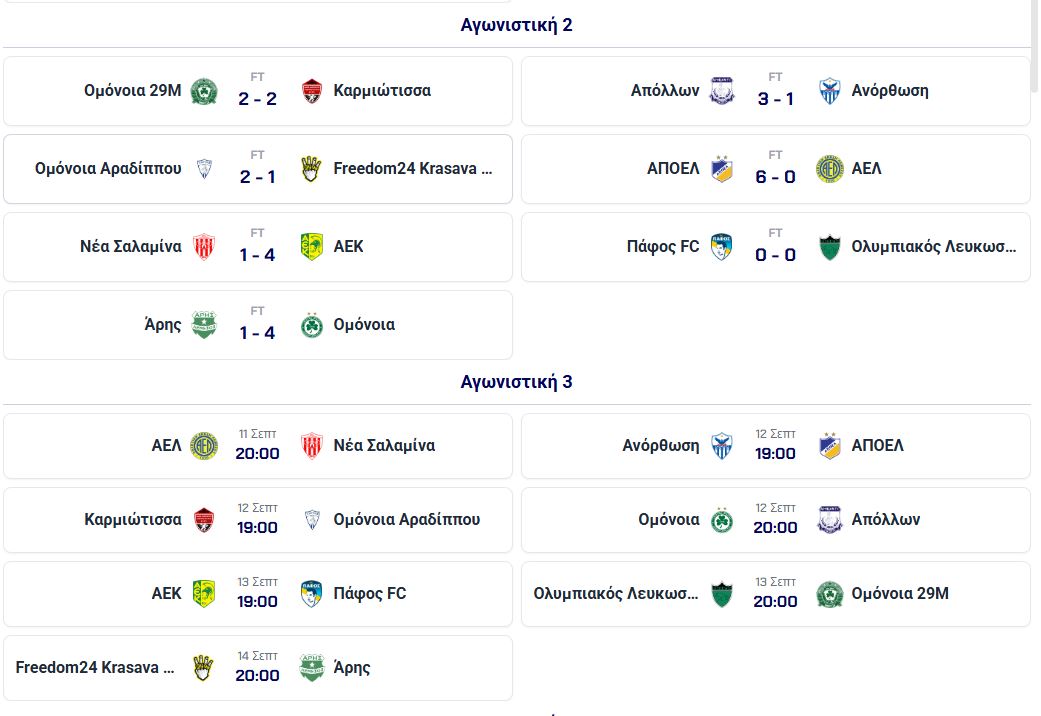Click the Freedom24 Krasava hand logo with score 2 - 1
The height and width of the screenshot is (716, 1041).
tap(311, 169)
